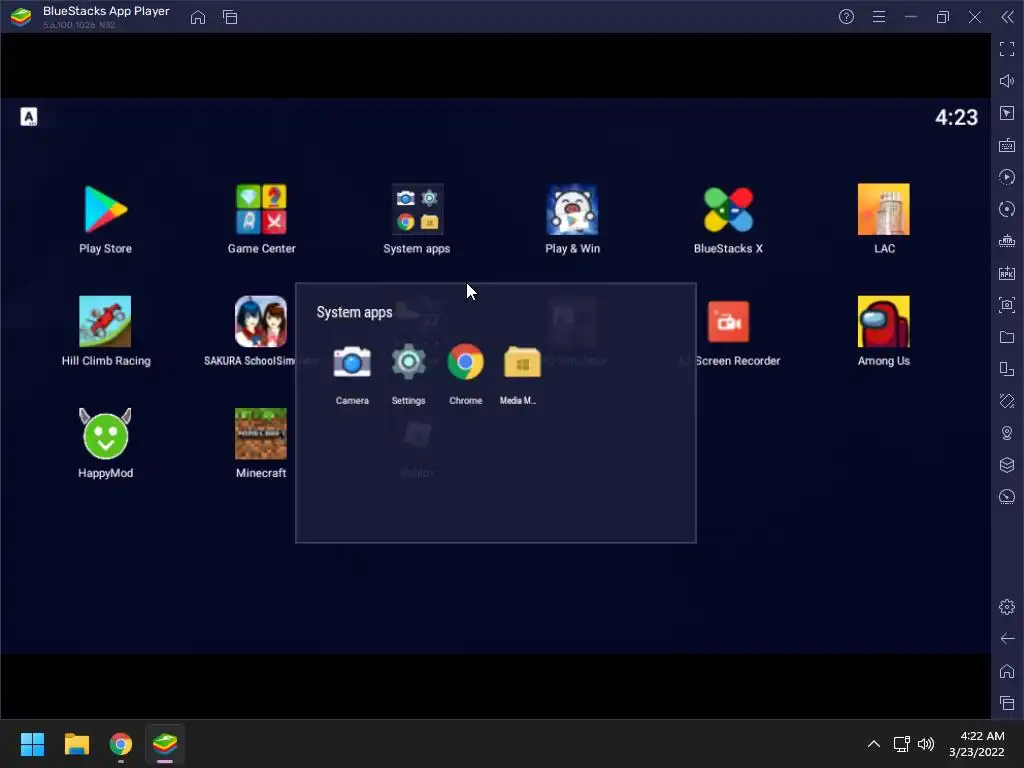
Task: Click the volume icon in BlueStacks sidebar
Action: (x=1007, y=81)
